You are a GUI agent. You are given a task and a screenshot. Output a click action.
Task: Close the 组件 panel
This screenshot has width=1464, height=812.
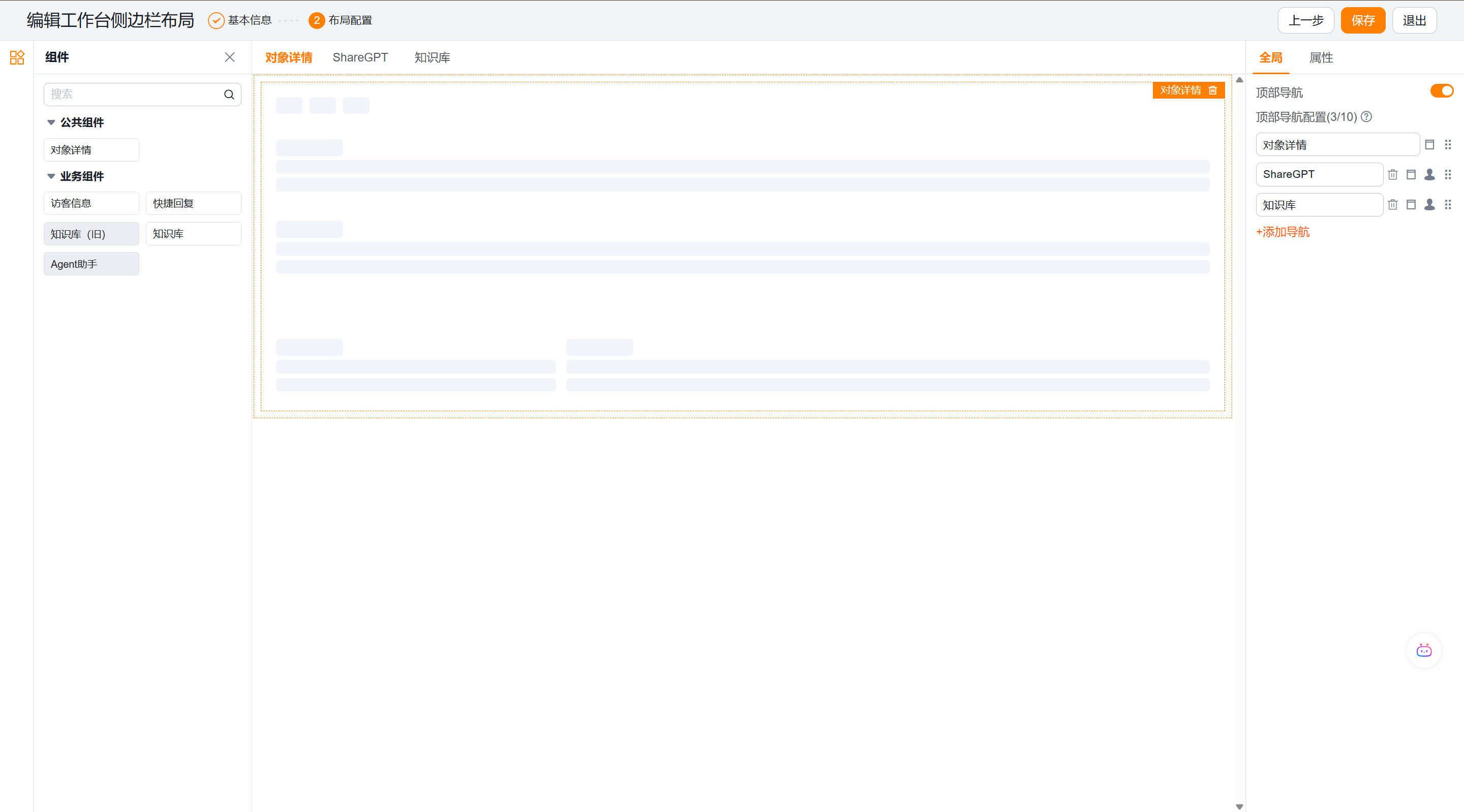pos(230,57)
